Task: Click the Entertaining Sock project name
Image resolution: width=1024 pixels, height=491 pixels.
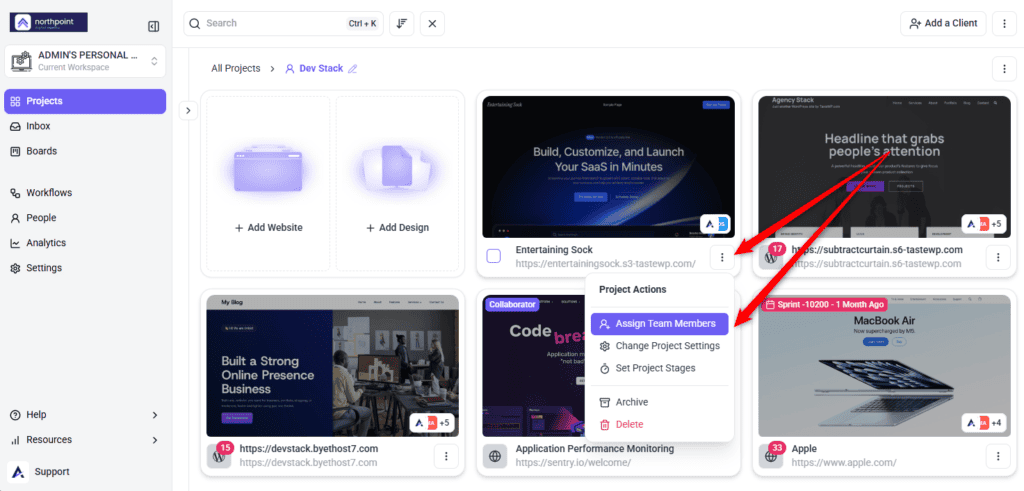Action: (x=554, y=250)
